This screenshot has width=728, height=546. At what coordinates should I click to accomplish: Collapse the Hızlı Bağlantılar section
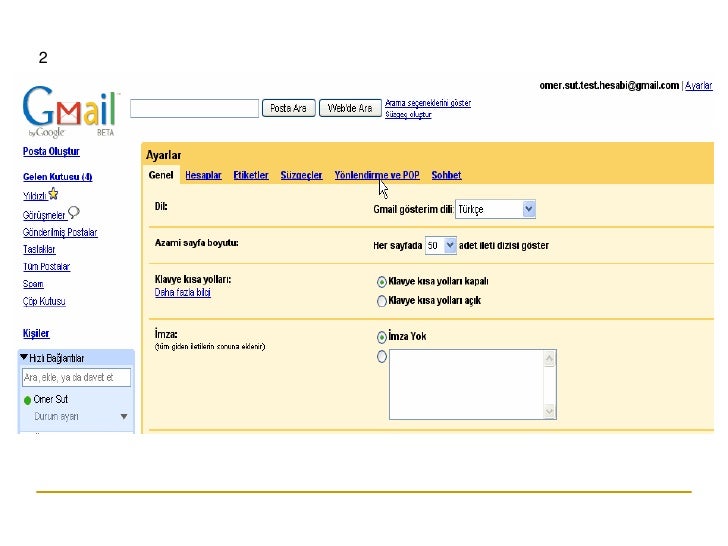(x=24, y=358)
